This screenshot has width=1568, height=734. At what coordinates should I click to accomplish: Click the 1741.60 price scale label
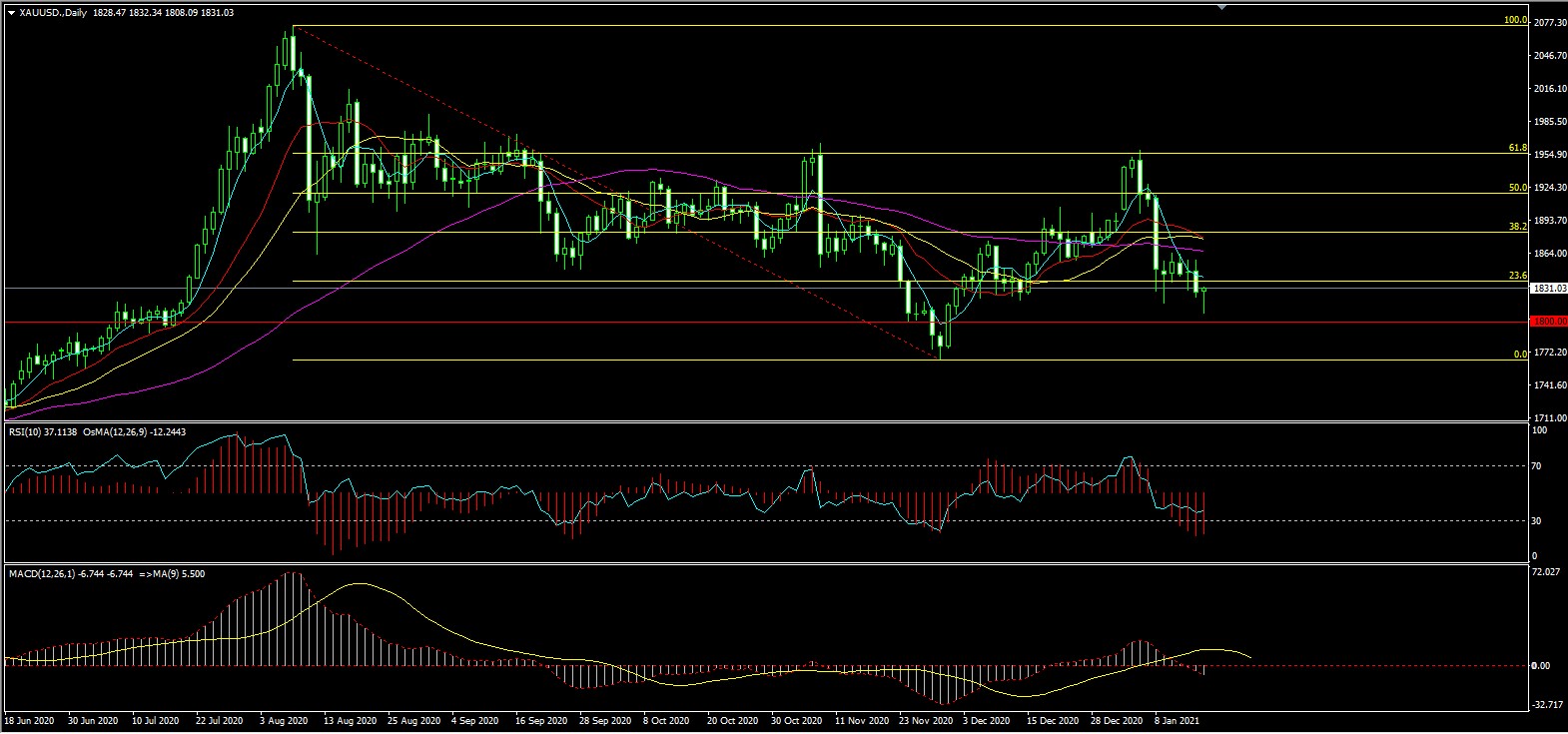(x=1549, y=385)
